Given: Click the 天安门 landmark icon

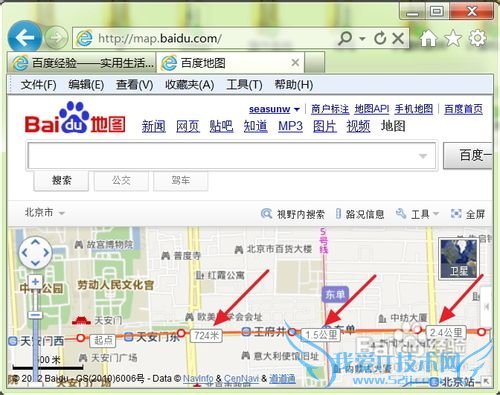Looking at the screenshot, I should (x=82, y=320).
